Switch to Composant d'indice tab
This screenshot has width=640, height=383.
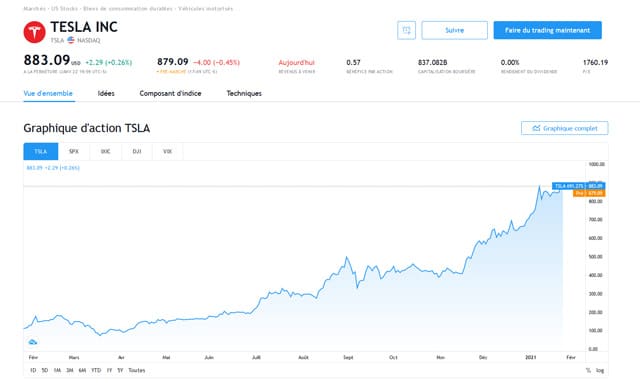170,94
